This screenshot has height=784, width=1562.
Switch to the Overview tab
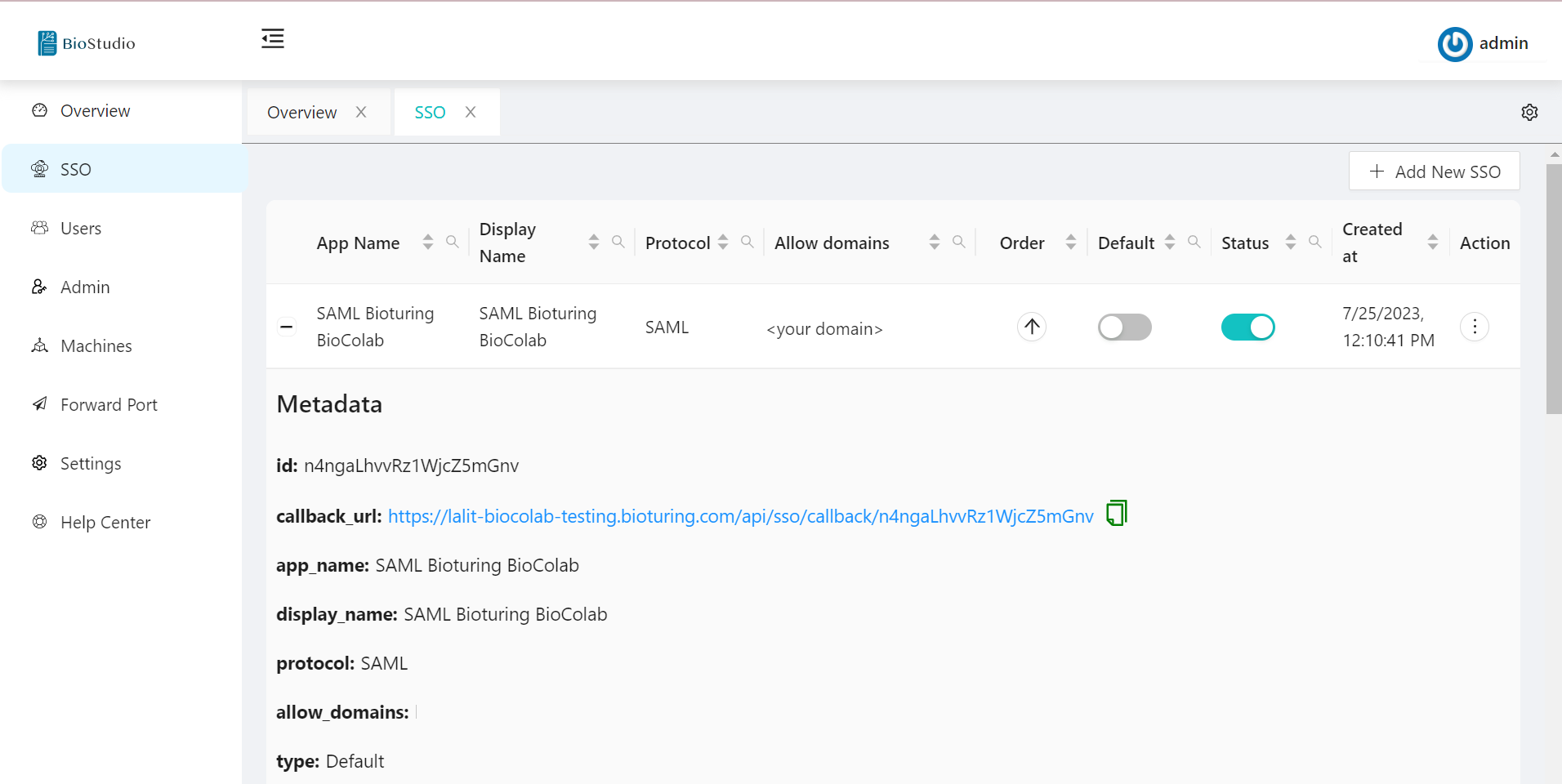point(301,112)
